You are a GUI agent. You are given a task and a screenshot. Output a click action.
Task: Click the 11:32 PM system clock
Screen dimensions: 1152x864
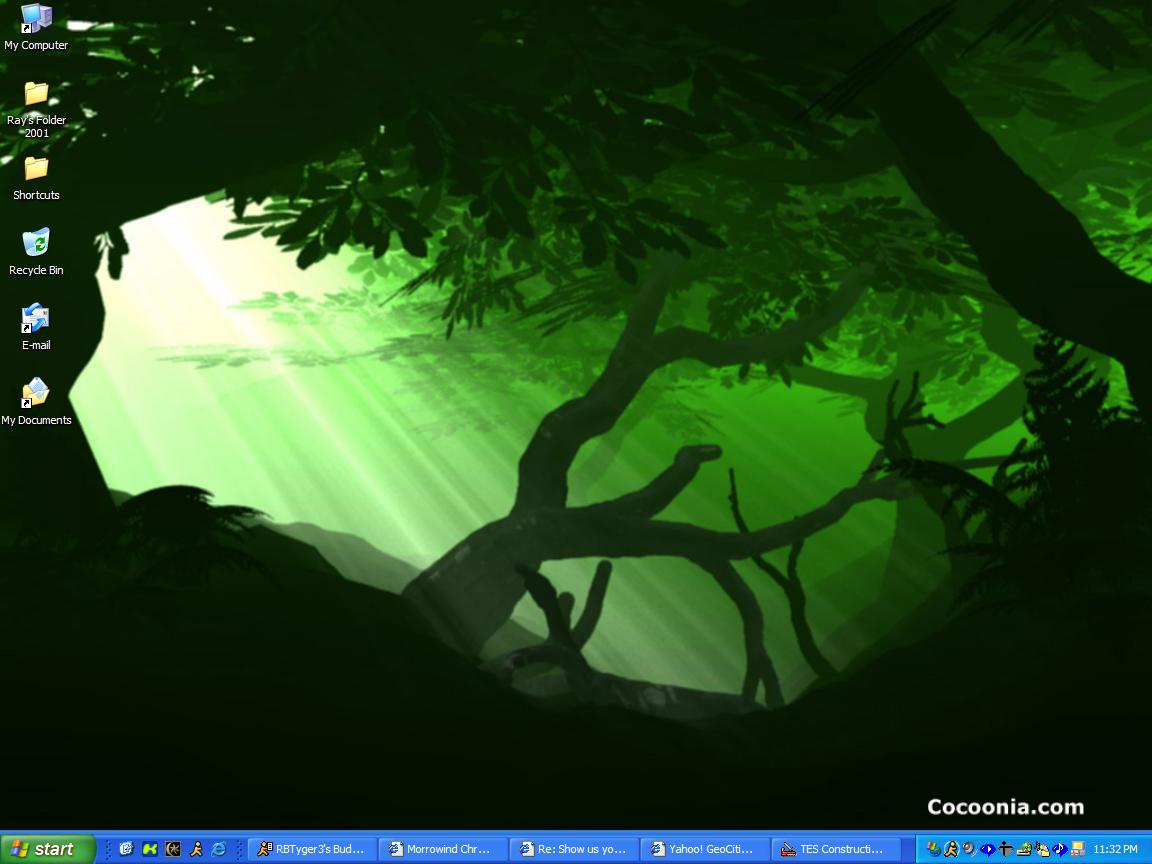[x=1115, y=849]
